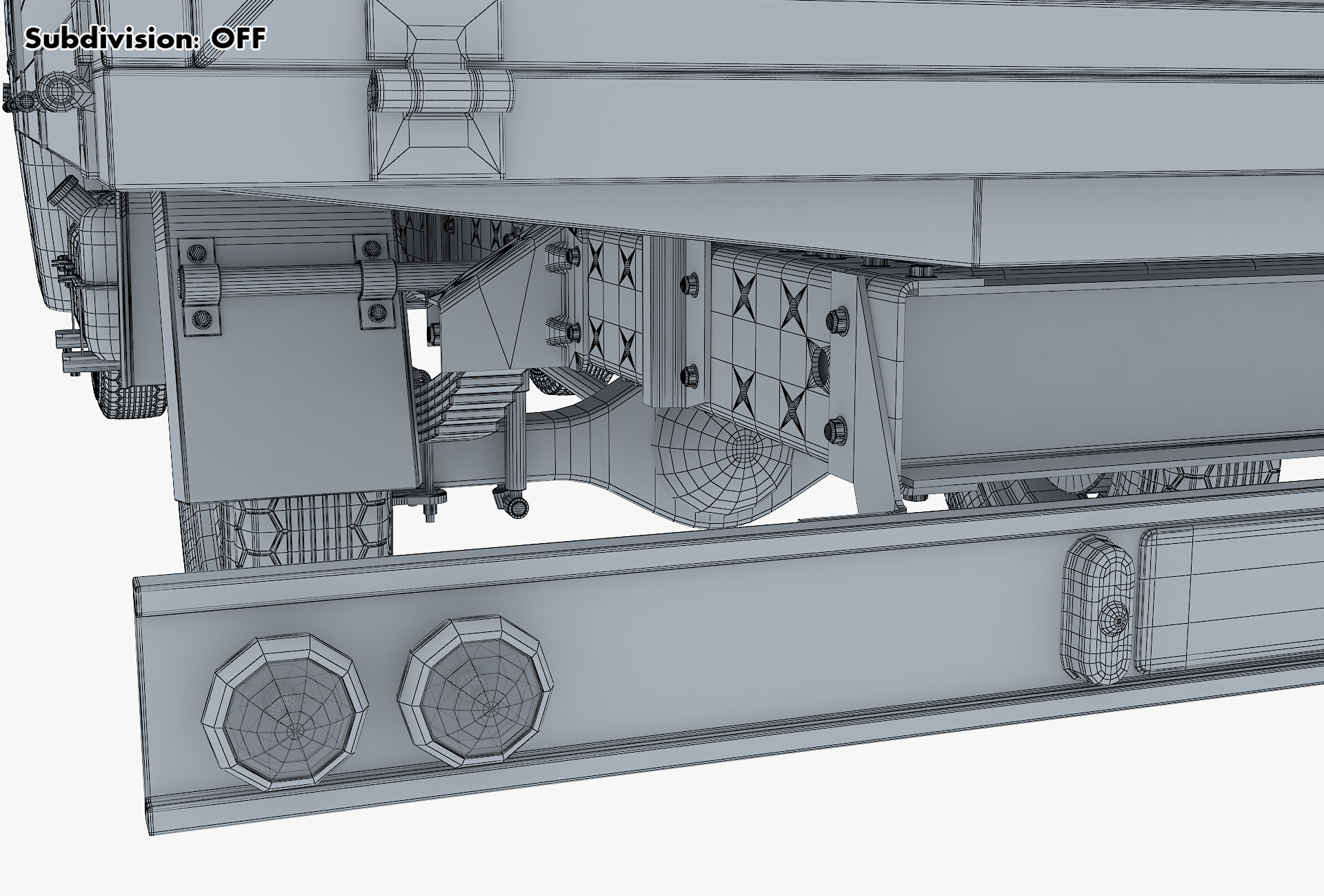Click the Subdivision: OFF label text
Image resolution: width=1324 pixels, height=896 pixels.
pyautogui.click(x=145, y=39)
